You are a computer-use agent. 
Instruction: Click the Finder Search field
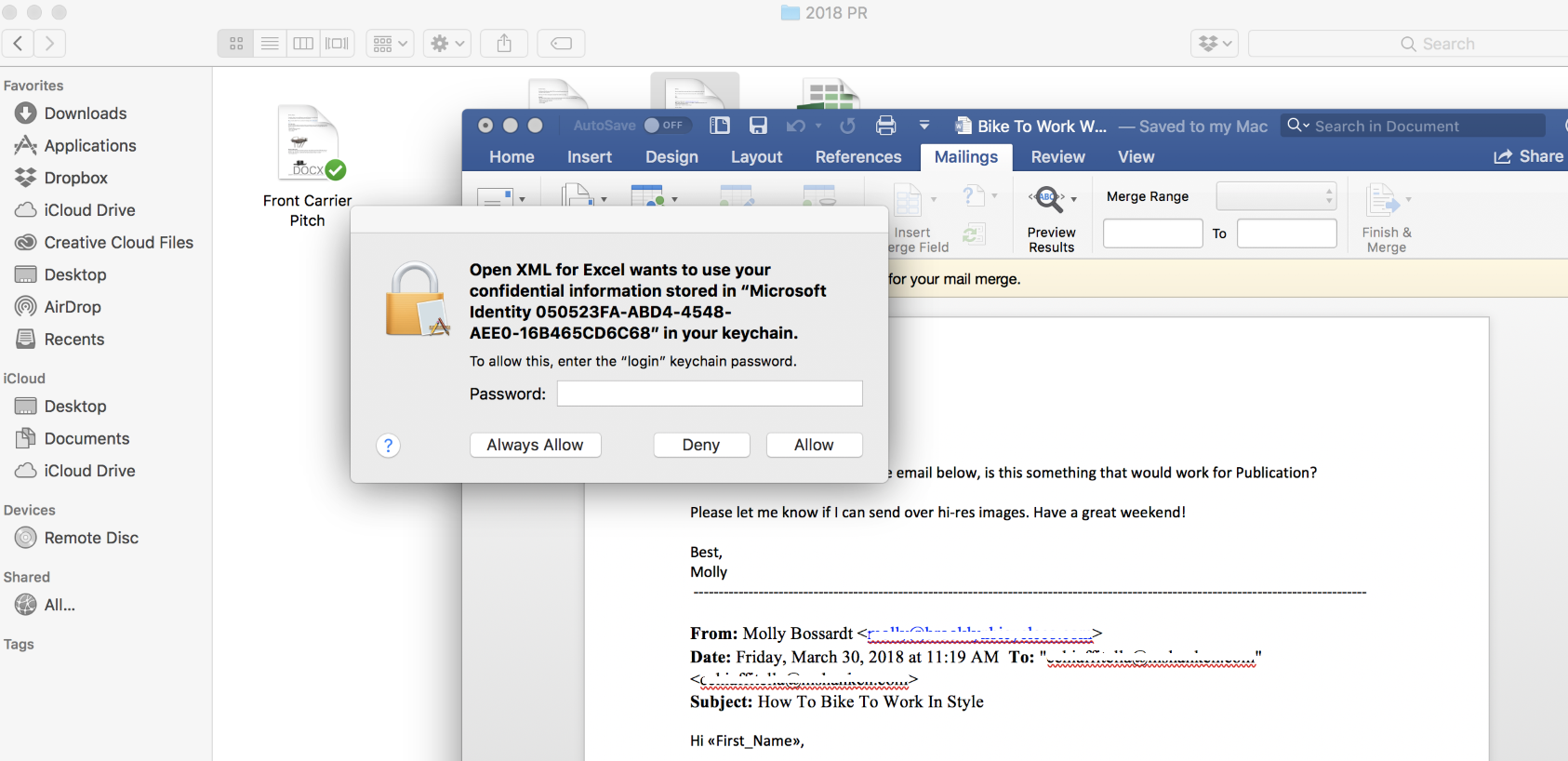coord(1408,44)
